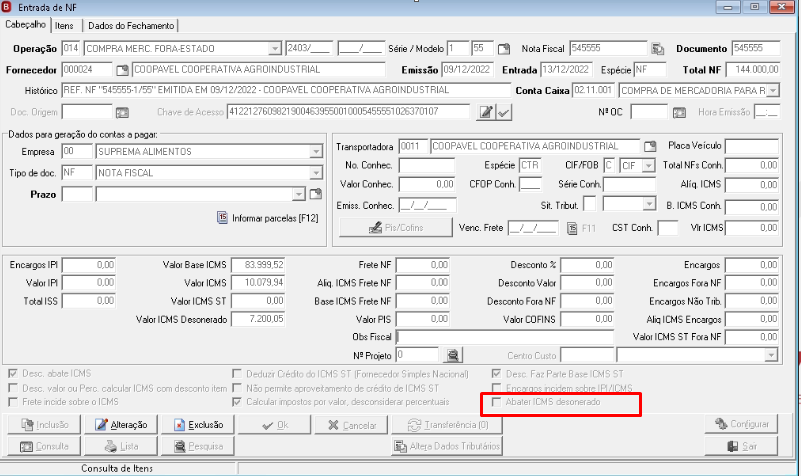Open the Prazo dropdown
The width and height of the screenshot is (801, 476).
click(x=299, y=194)
